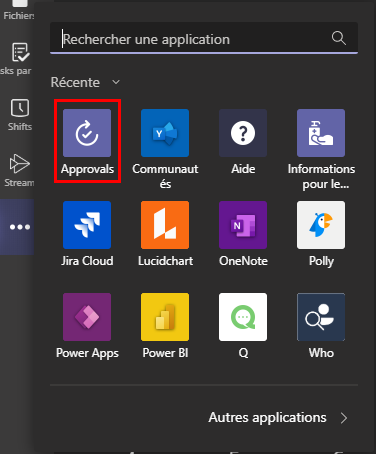Launch the Power BI app
Image resolution: width=376 pixels, height=454 pixels.
pos(165,317)
